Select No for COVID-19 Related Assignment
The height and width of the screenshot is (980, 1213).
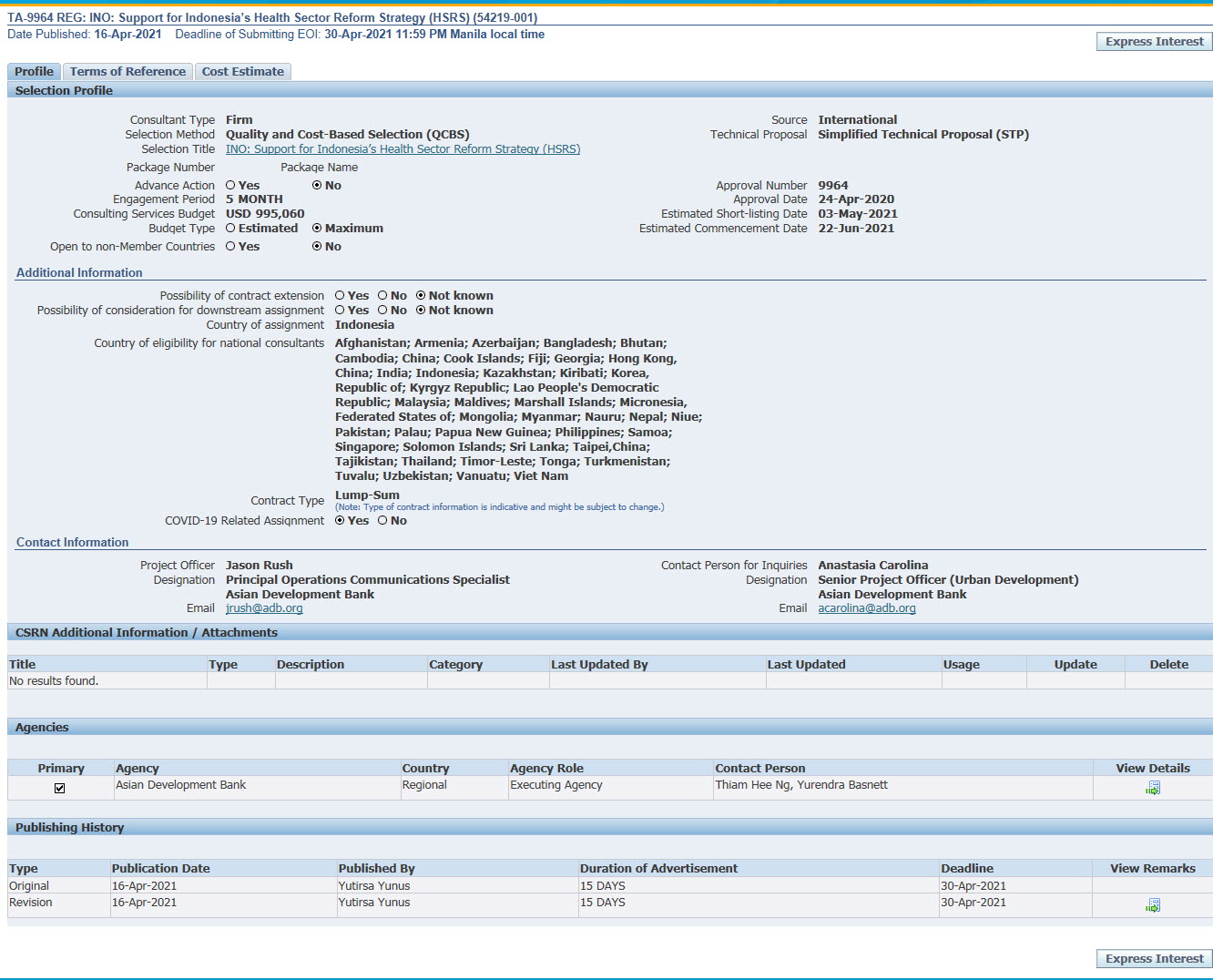coord(382,520)
